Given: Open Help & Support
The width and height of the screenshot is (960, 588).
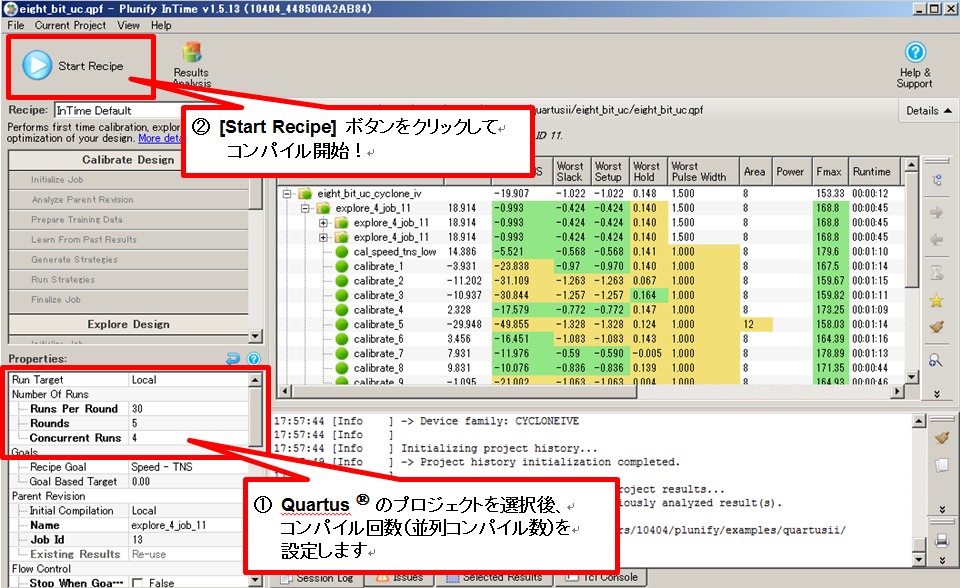Looking at the screenshot, I should pos(914,64).
